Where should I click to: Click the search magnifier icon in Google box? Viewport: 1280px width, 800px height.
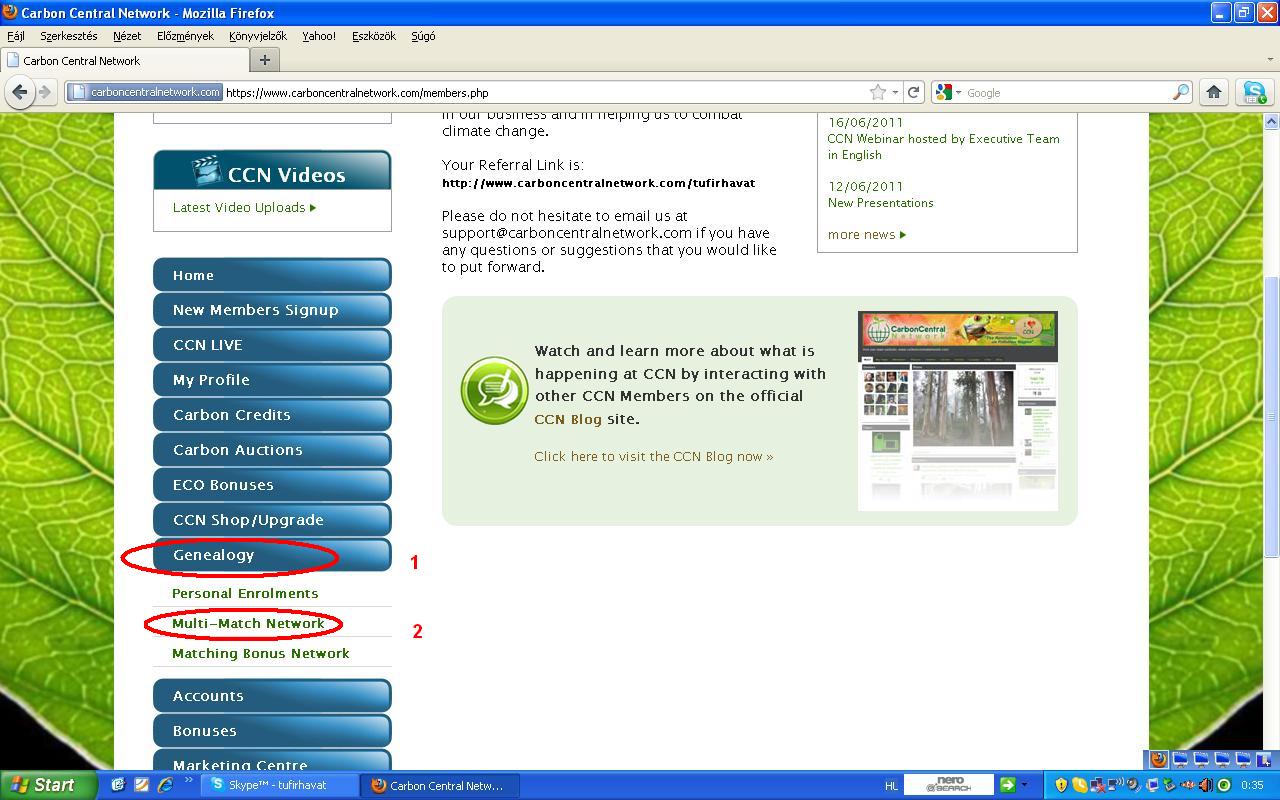pos(1181,92)
